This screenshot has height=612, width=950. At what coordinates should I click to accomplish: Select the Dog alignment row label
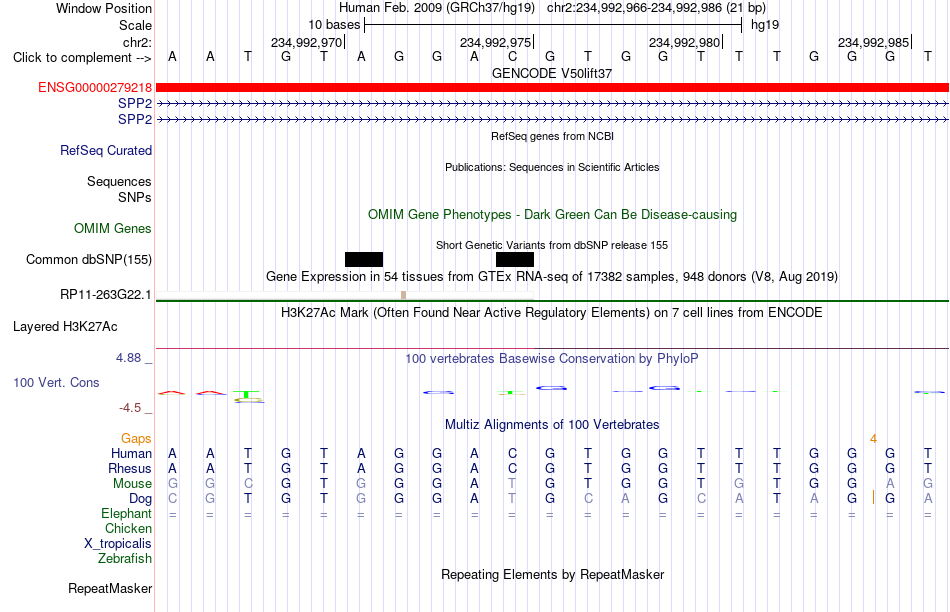(140, 499)
